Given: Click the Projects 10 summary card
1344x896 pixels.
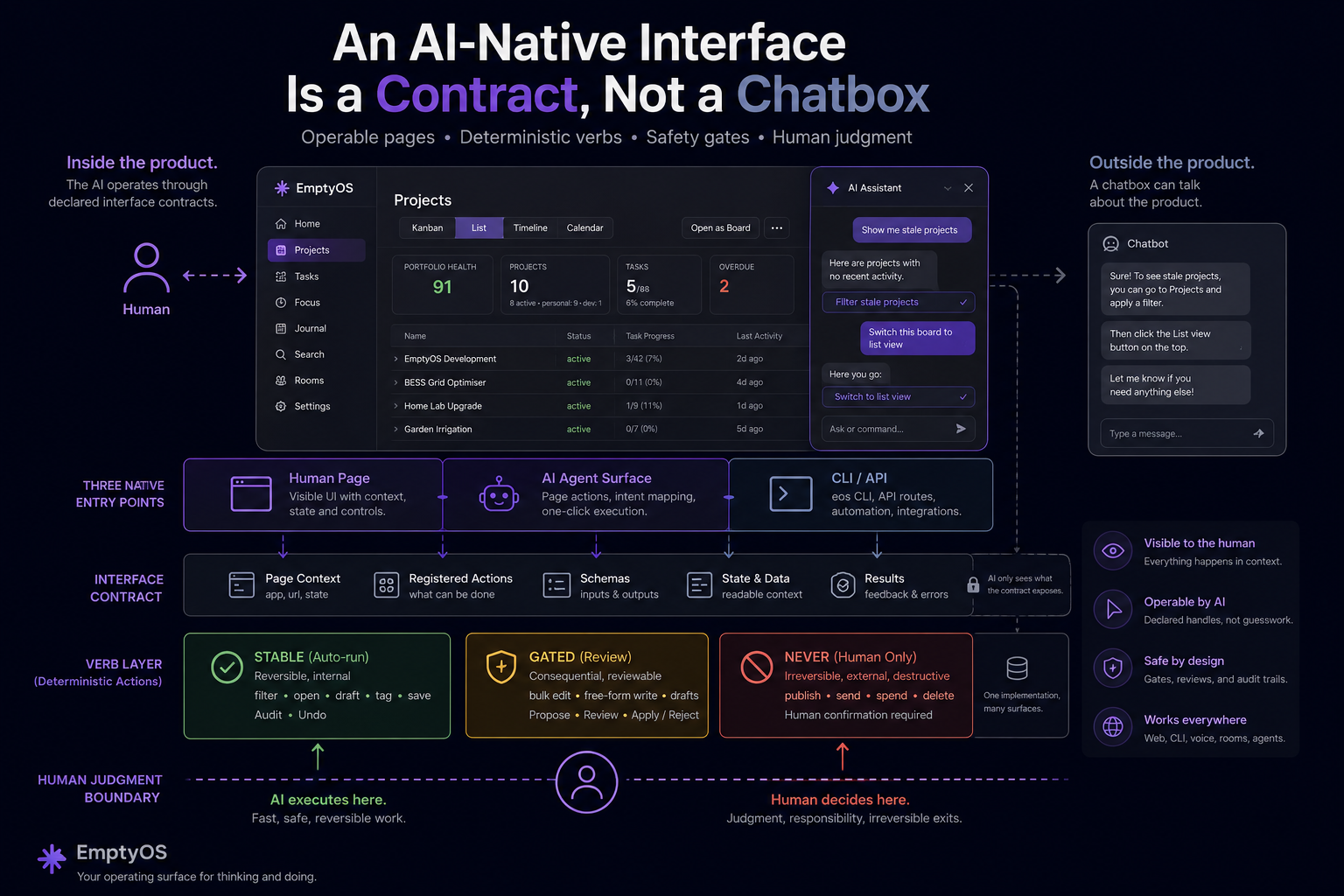Looking at the screenshot, I should point(555,284).
